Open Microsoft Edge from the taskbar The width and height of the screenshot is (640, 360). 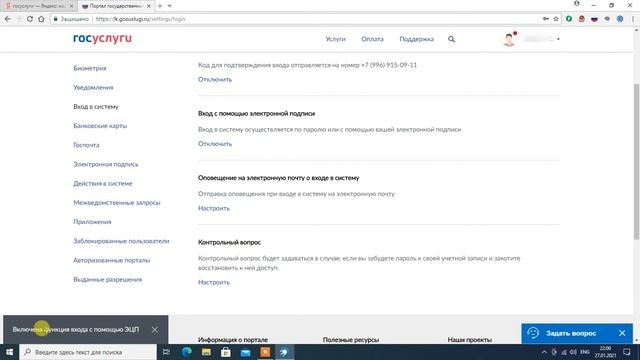click(187, 352)
